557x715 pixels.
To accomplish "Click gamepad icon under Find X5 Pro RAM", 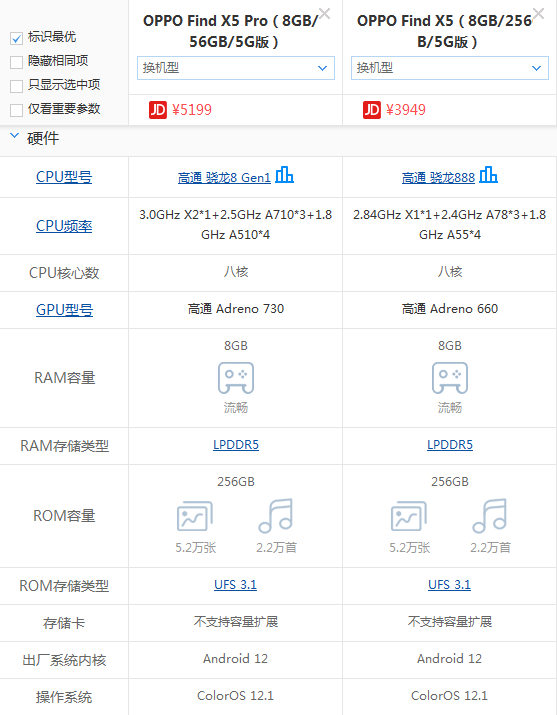I will click(236, 378).
